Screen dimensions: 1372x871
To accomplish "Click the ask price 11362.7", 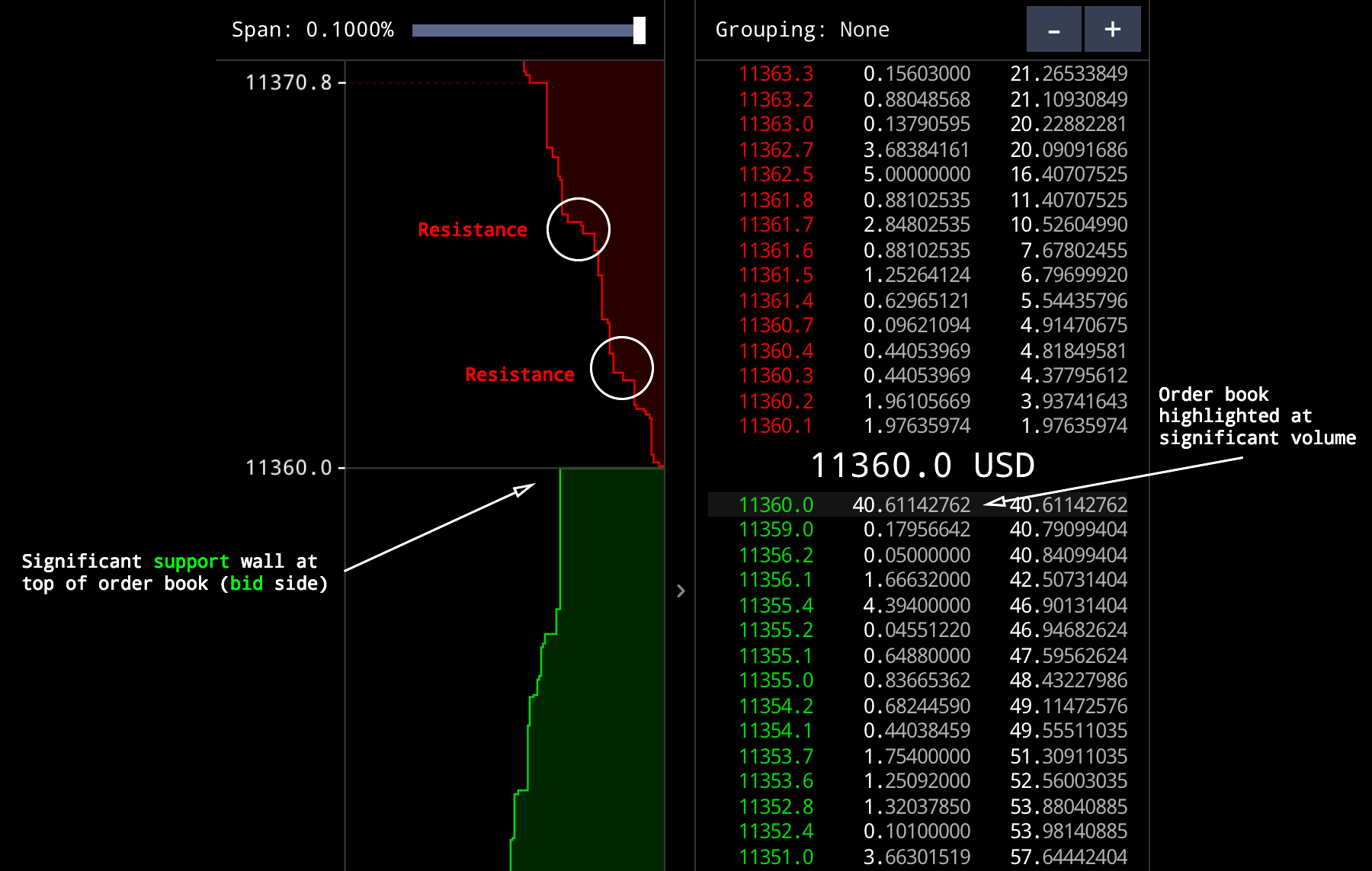I will 776,149.
